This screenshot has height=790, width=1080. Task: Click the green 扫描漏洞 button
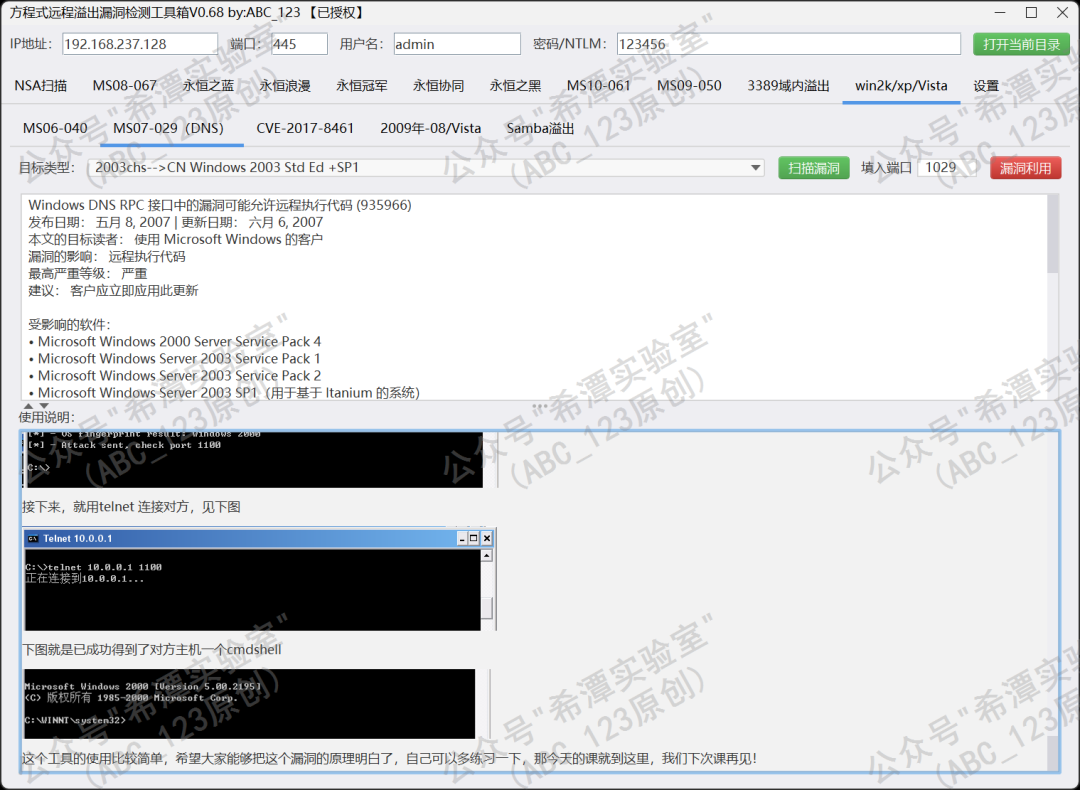coord(813,168)
